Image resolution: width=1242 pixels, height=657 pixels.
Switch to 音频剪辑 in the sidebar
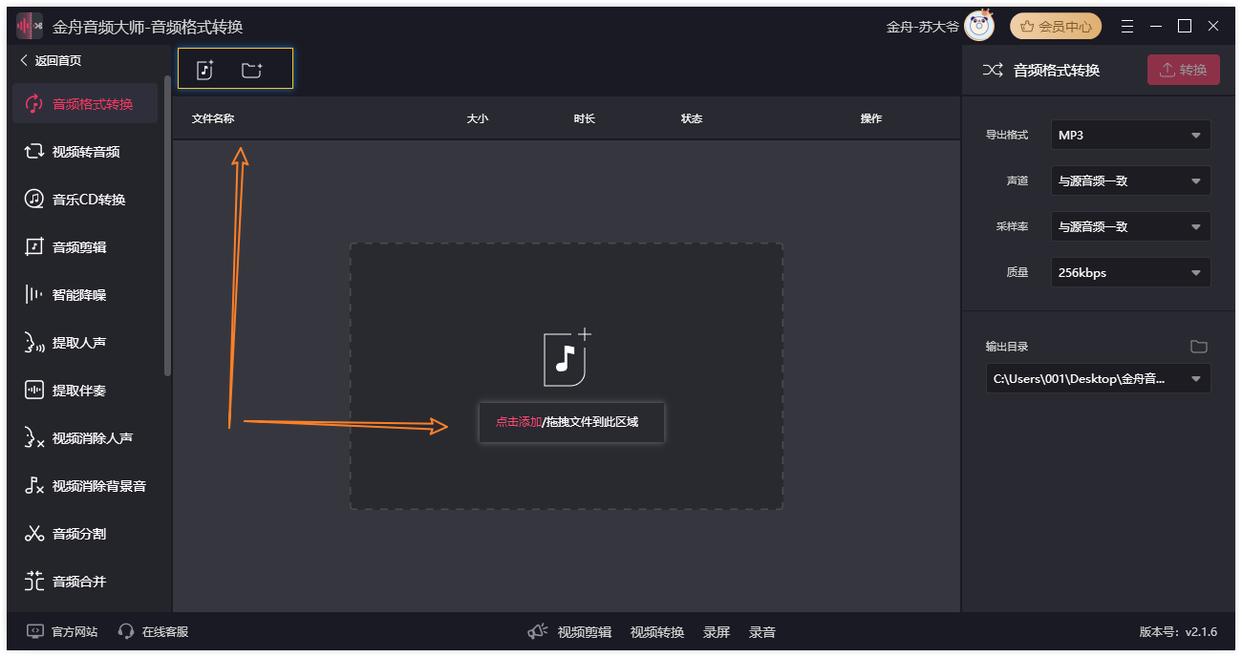[x=79, y=247]
